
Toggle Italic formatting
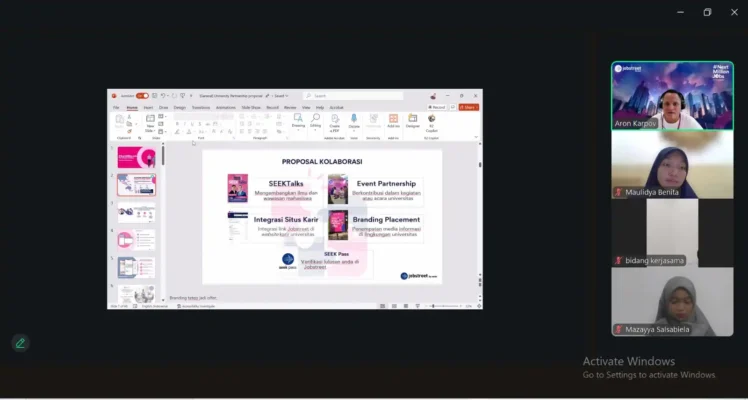point(185,124)
